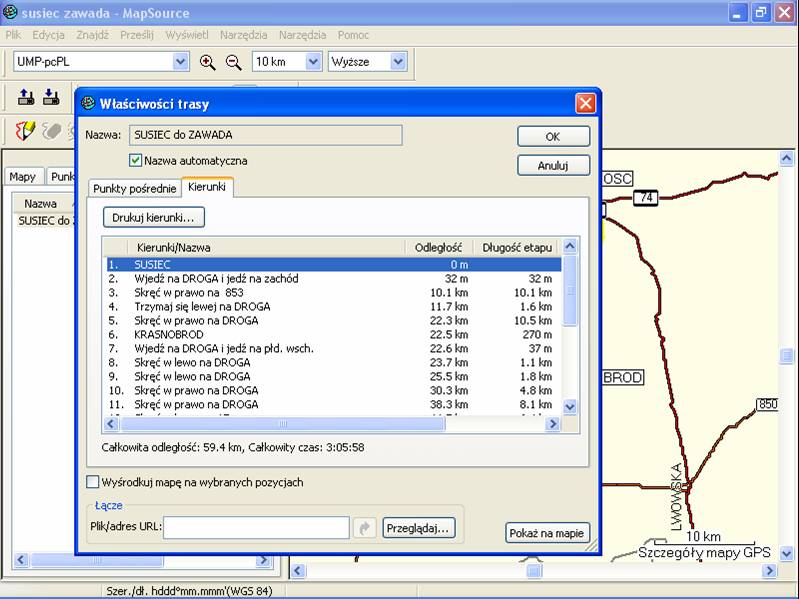Click the open link arrow icon
The image size is (799, 599).
point(364,528)
